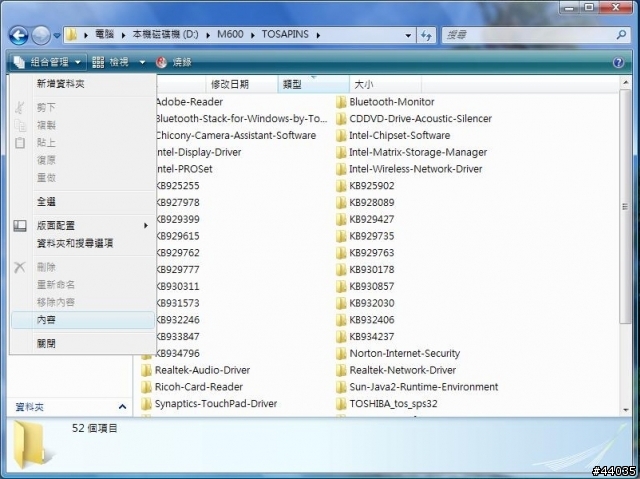Select the Ricoh-Card-Reader folder icon
This screenshot has height=479, width=640.
[x=146, y=387]
